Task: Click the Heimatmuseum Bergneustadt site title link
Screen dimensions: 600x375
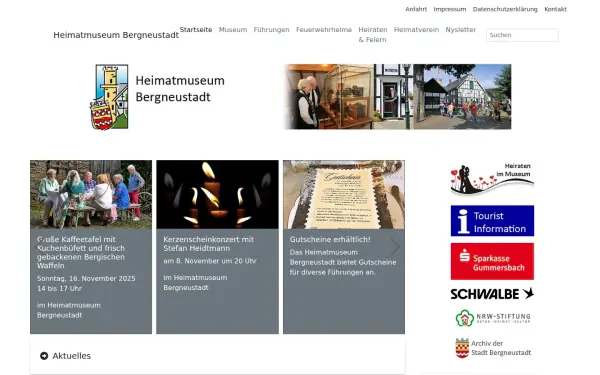Action: click(x=116, y=35)
